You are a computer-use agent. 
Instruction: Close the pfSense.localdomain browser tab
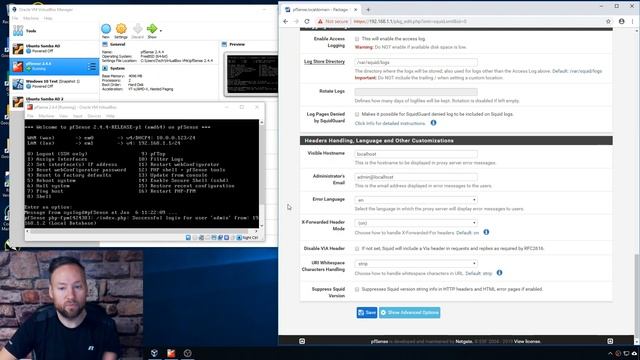tap(356, 9)
